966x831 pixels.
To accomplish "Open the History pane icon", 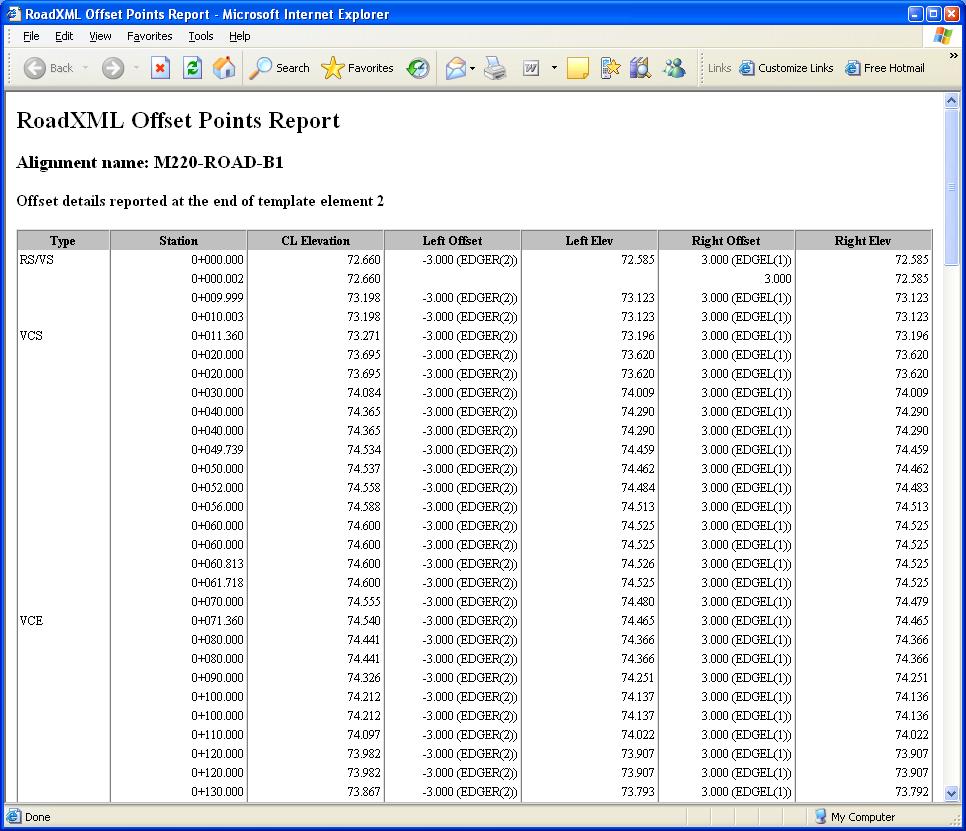I will coord(418,68).
